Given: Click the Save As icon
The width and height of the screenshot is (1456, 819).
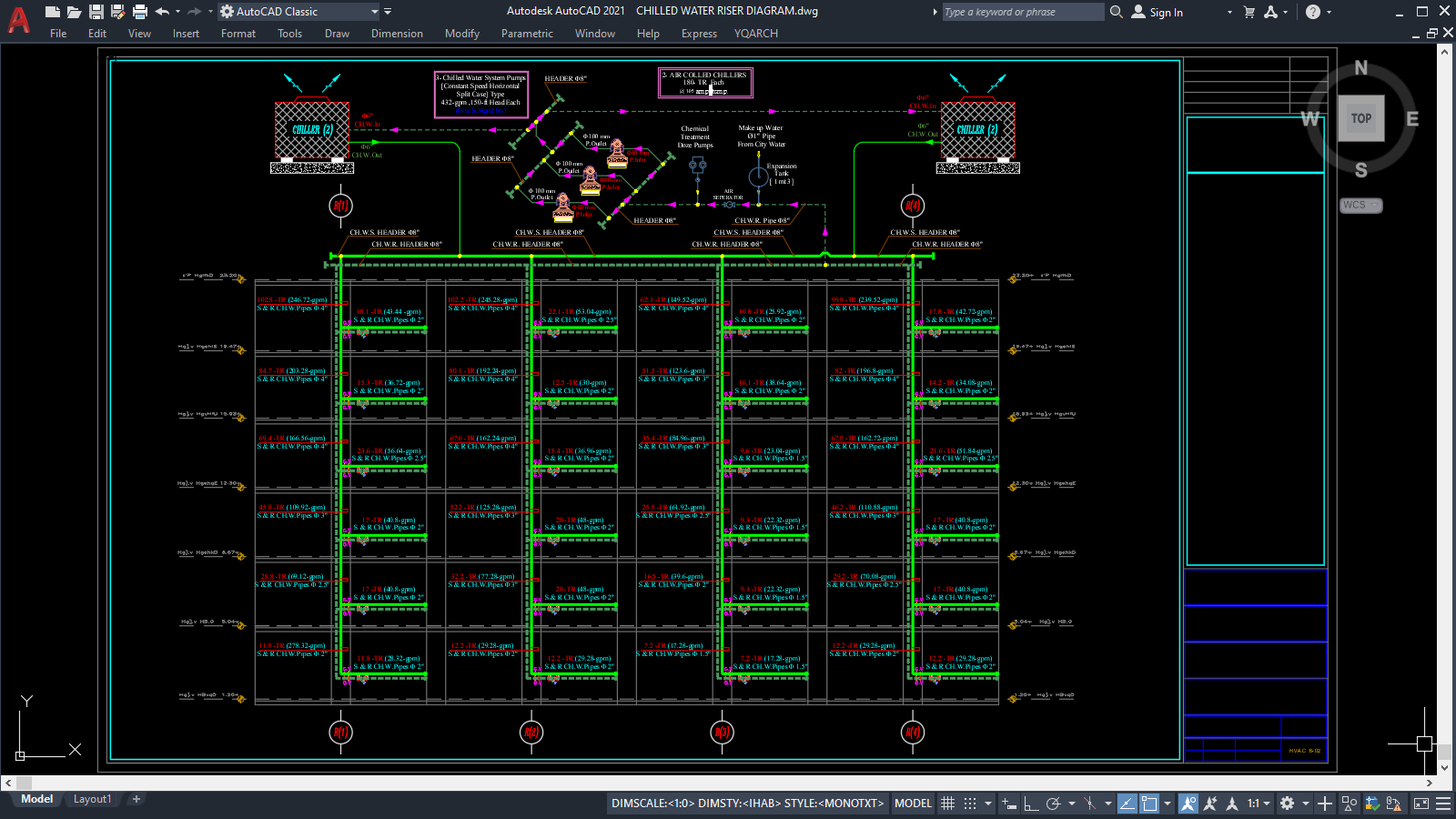Looking at the screenshot, I should pyautogui.click(x=117, y=12).
